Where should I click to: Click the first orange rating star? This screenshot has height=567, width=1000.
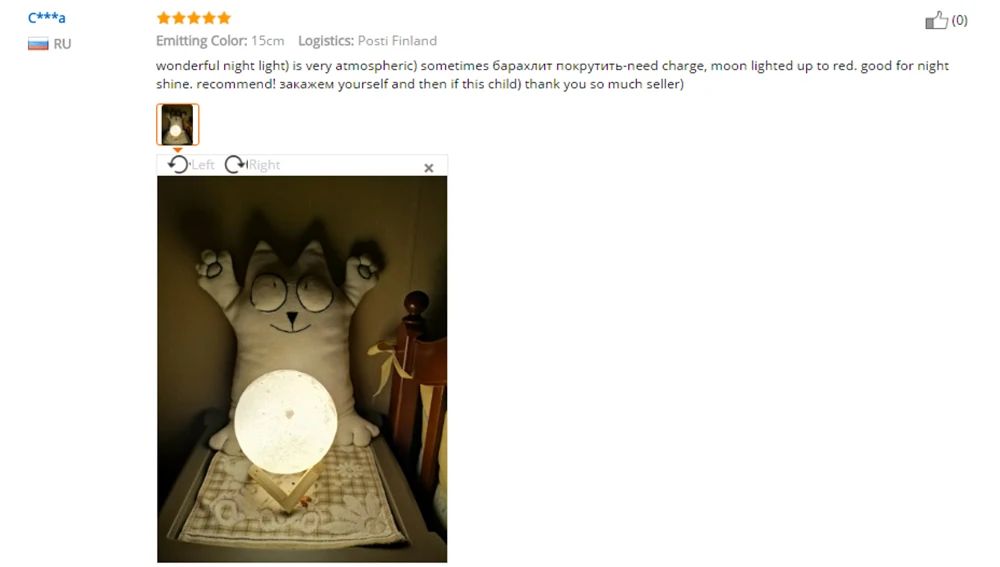point(164,18)
